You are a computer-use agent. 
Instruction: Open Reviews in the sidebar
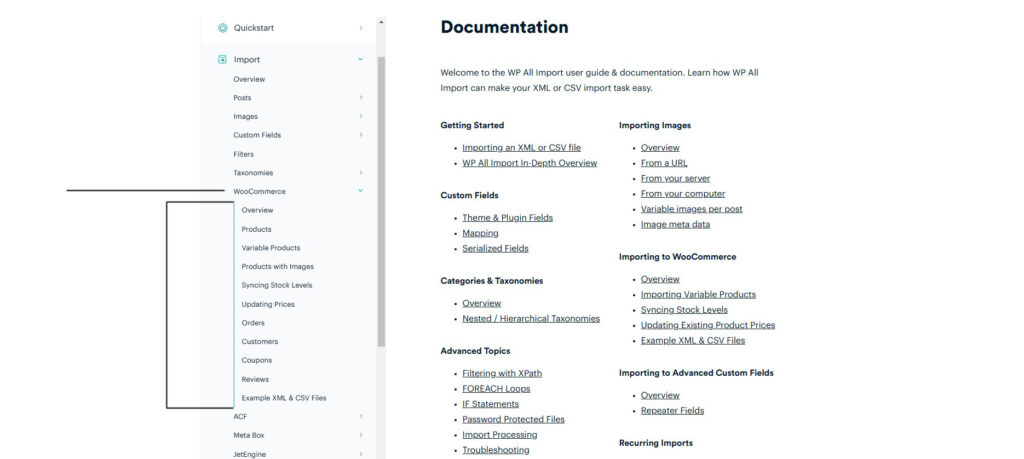click(255, 379)
